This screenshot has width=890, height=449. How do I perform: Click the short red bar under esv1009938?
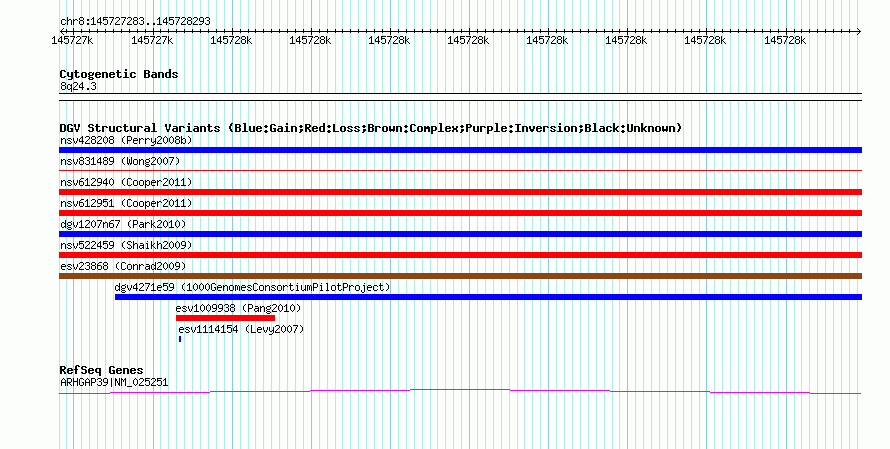[225, 318]
